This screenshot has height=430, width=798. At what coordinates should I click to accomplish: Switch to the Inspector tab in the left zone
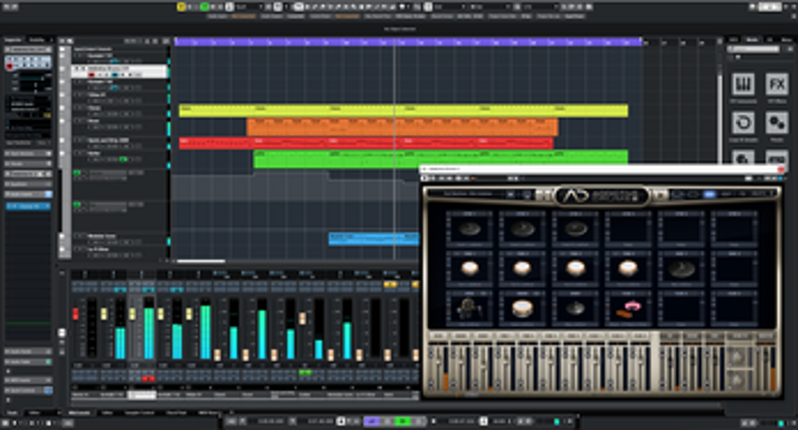13,40
